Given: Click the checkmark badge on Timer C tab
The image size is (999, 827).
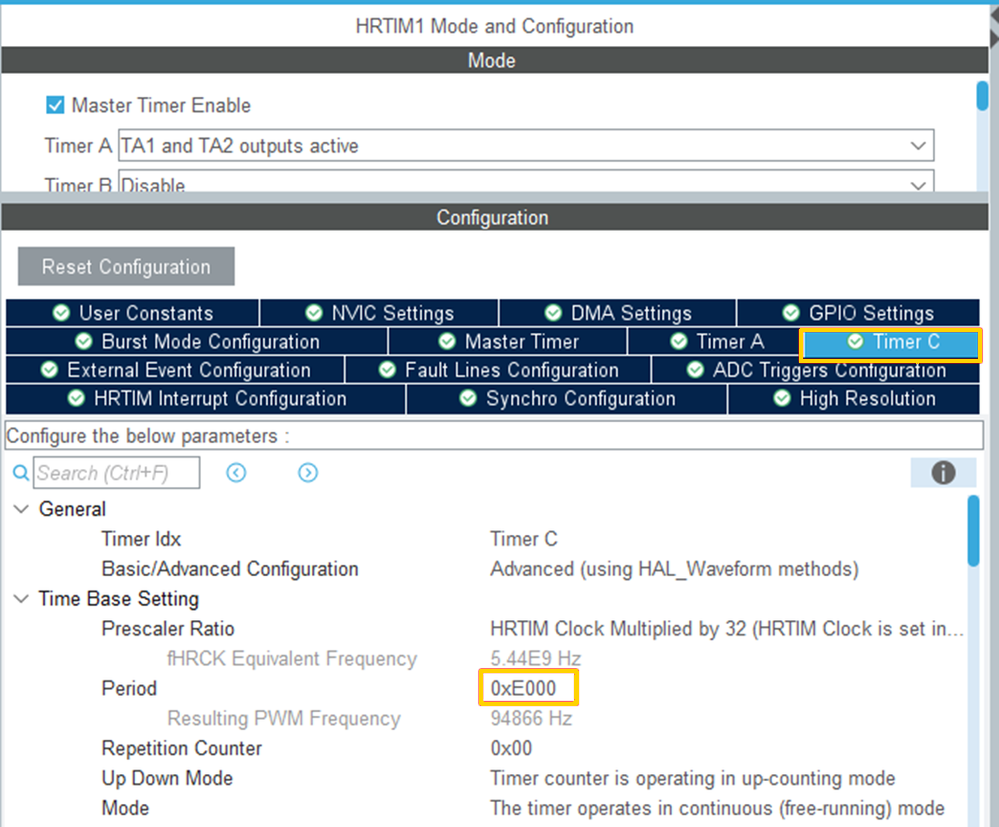Looking at the screenshot, I should click(855, 341).
